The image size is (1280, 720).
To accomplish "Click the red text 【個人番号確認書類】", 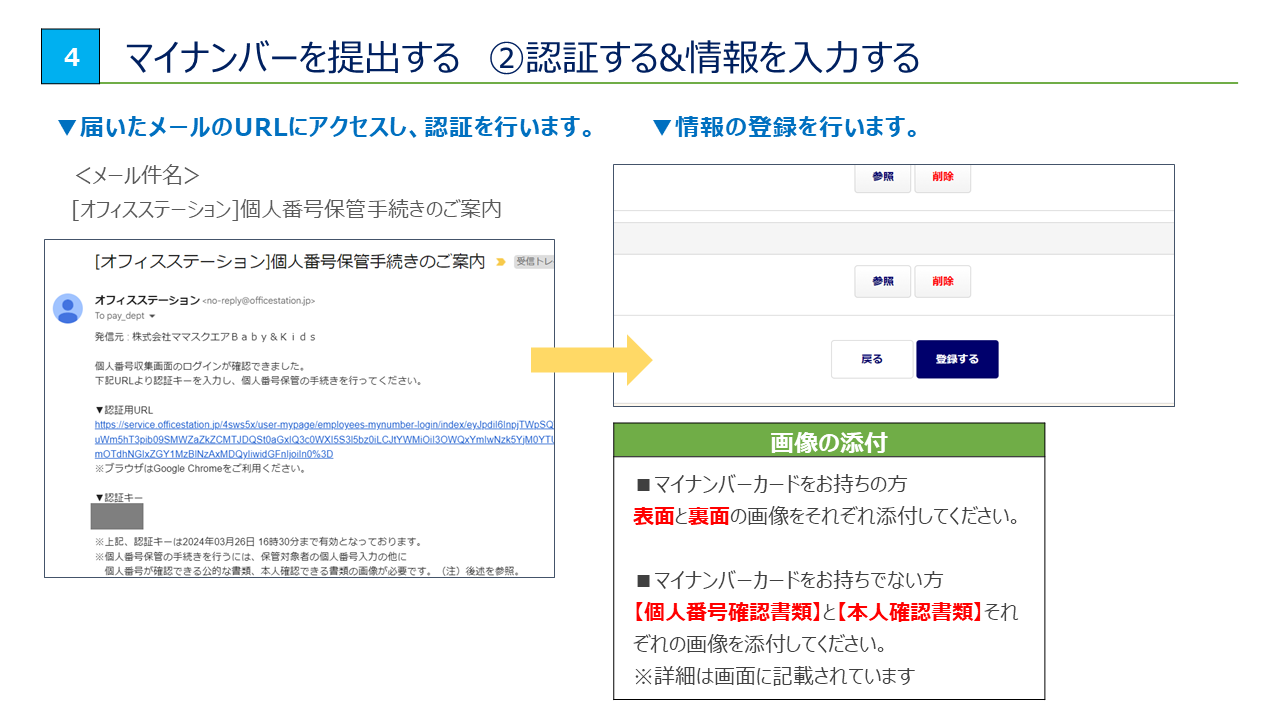I will pos(727,611).
